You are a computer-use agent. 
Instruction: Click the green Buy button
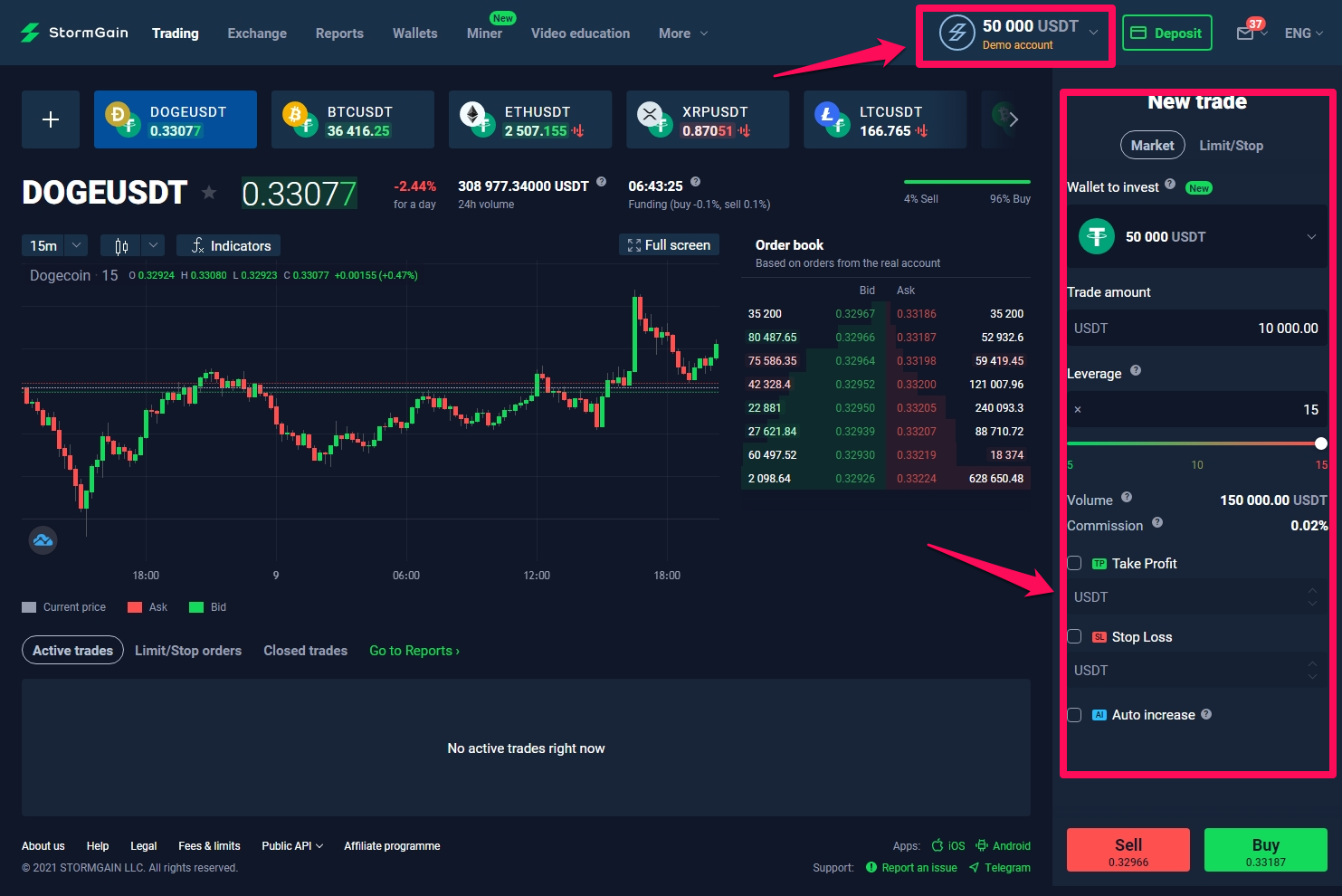point(1265,850)
